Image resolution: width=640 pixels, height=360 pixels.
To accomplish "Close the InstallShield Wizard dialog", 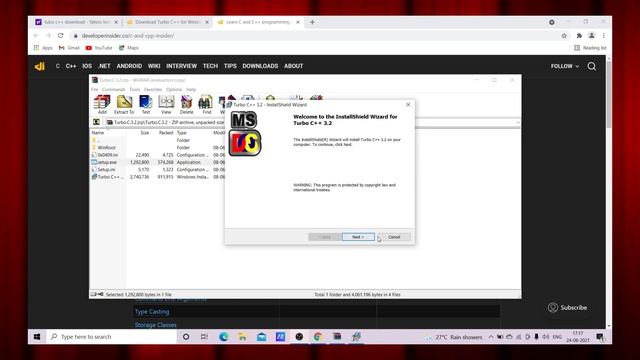I will pos(408,105).
